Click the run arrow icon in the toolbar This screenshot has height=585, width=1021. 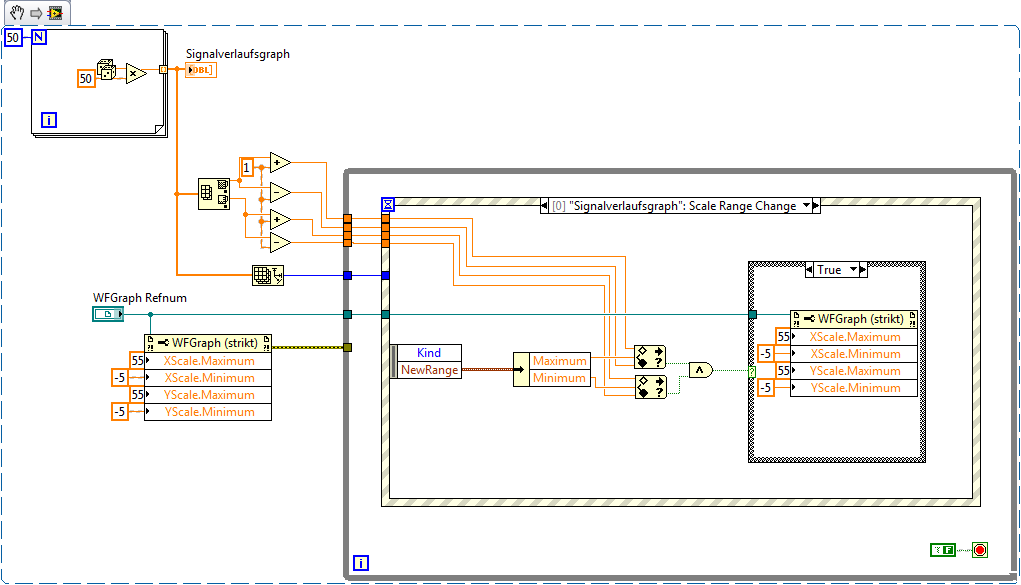pos(36,13)
